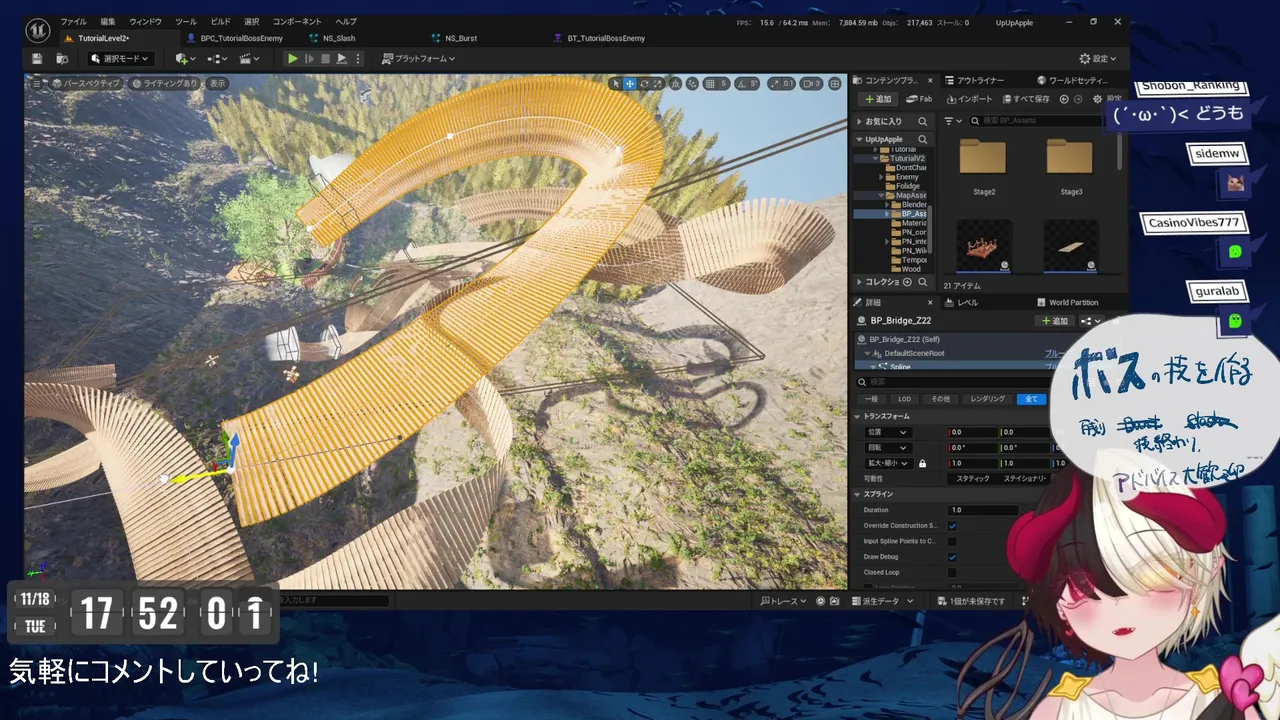Click the green Play button
The height and width of the screenshot is (720, 1280).
tap(292, 59)
